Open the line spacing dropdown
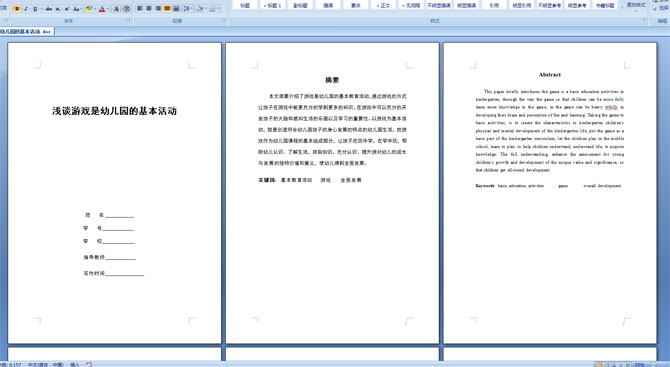Viewport: 670px width, 367px height. pyautogui.click(x=188, y=8)
